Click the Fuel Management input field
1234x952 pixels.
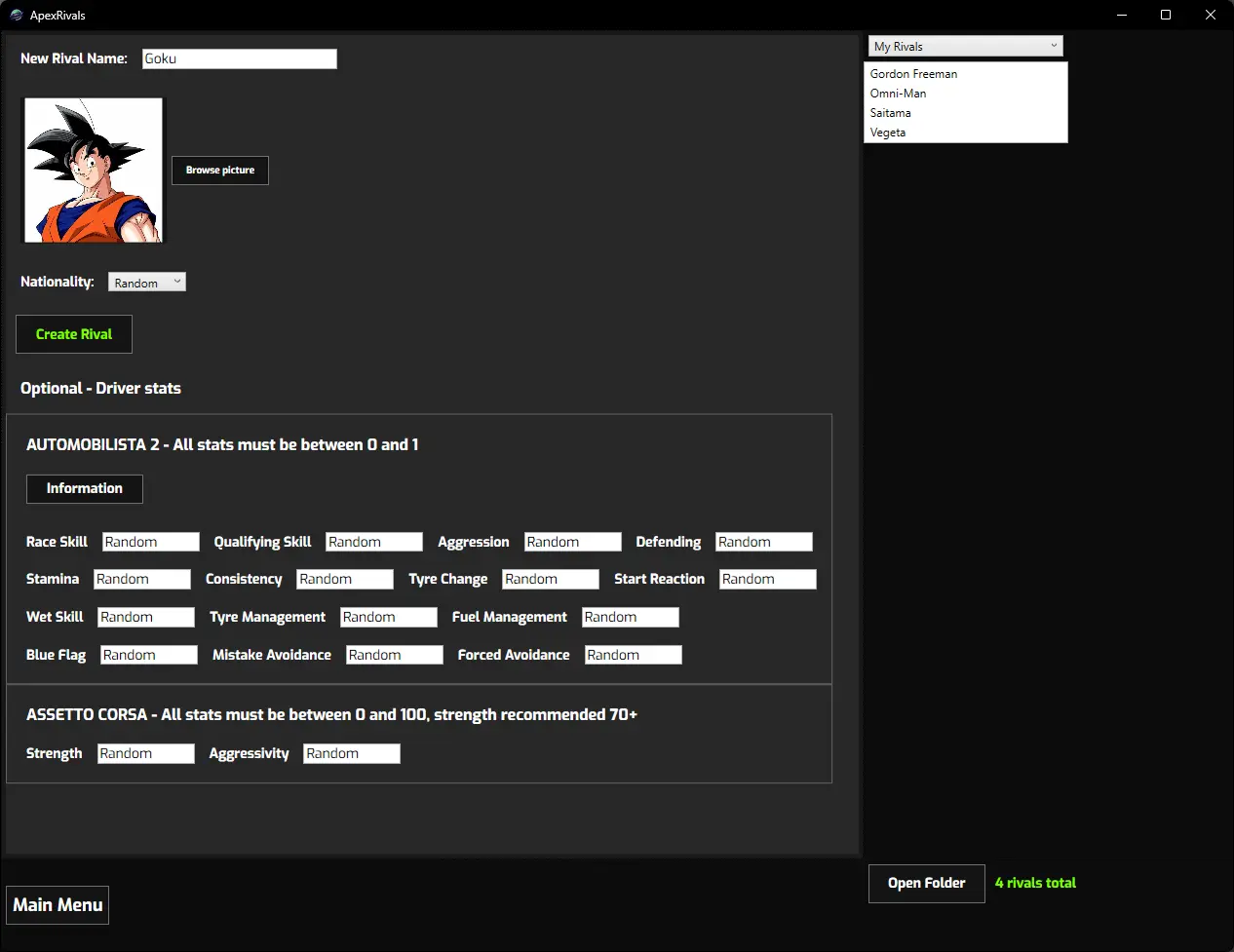click(x=631, y=617)
